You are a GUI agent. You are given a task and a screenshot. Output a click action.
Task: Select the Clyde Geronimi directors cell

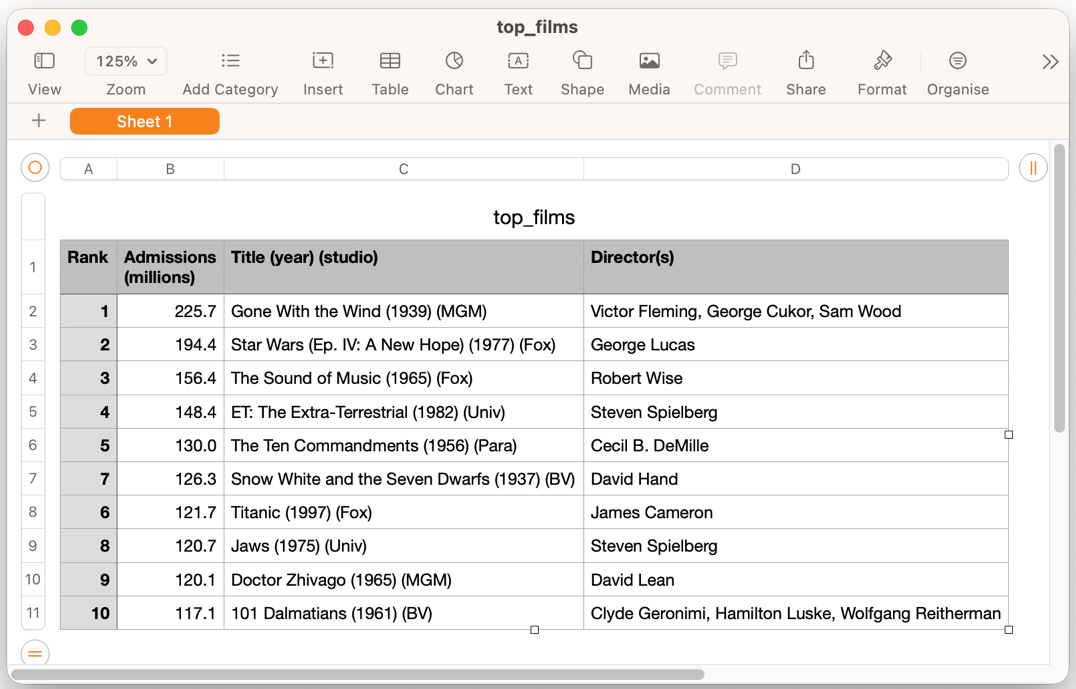click(796, 613)
